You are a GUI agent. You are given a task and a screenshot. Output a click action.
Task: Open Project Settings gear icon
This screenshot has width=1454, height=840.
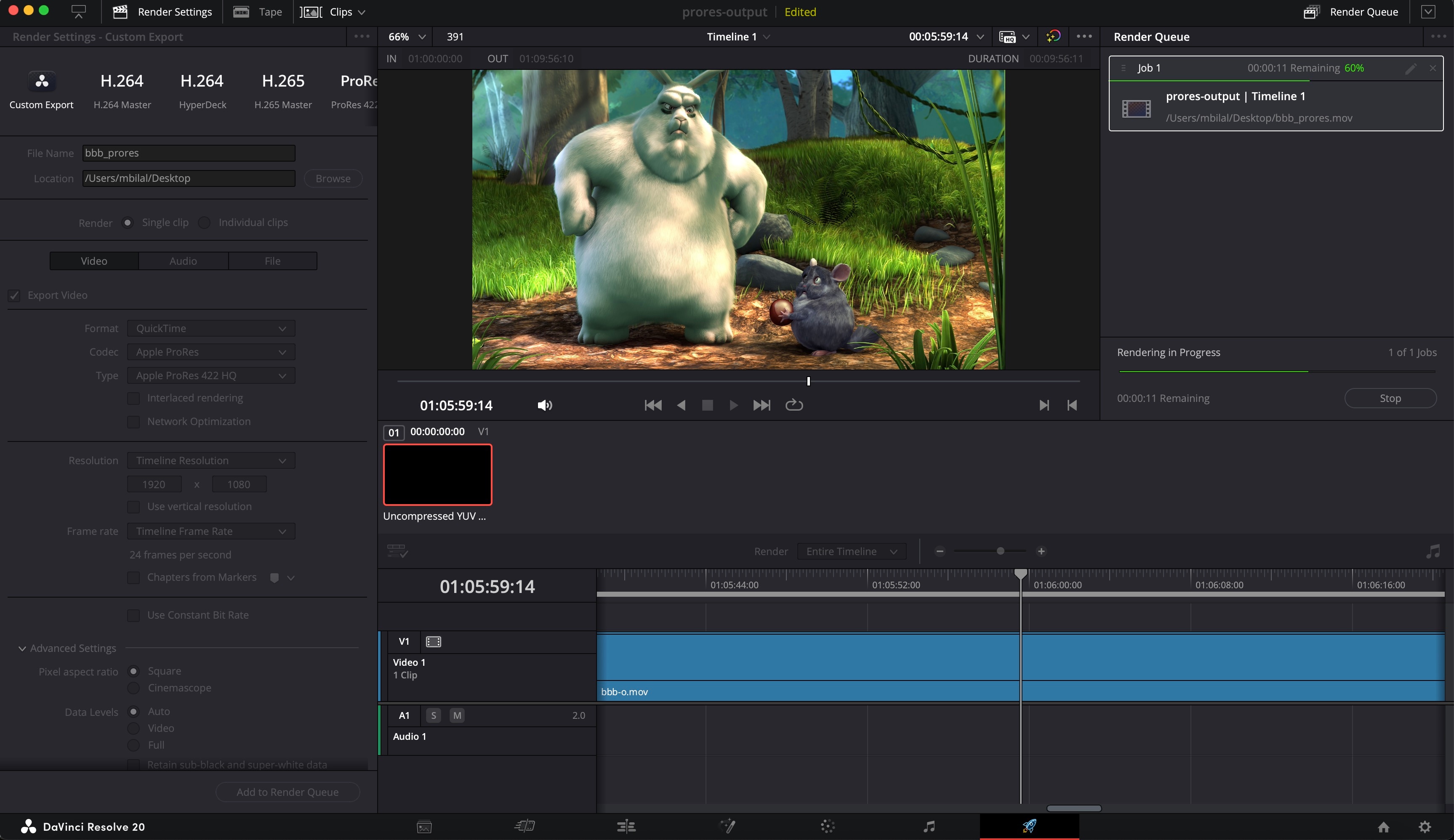point(1425,827)
